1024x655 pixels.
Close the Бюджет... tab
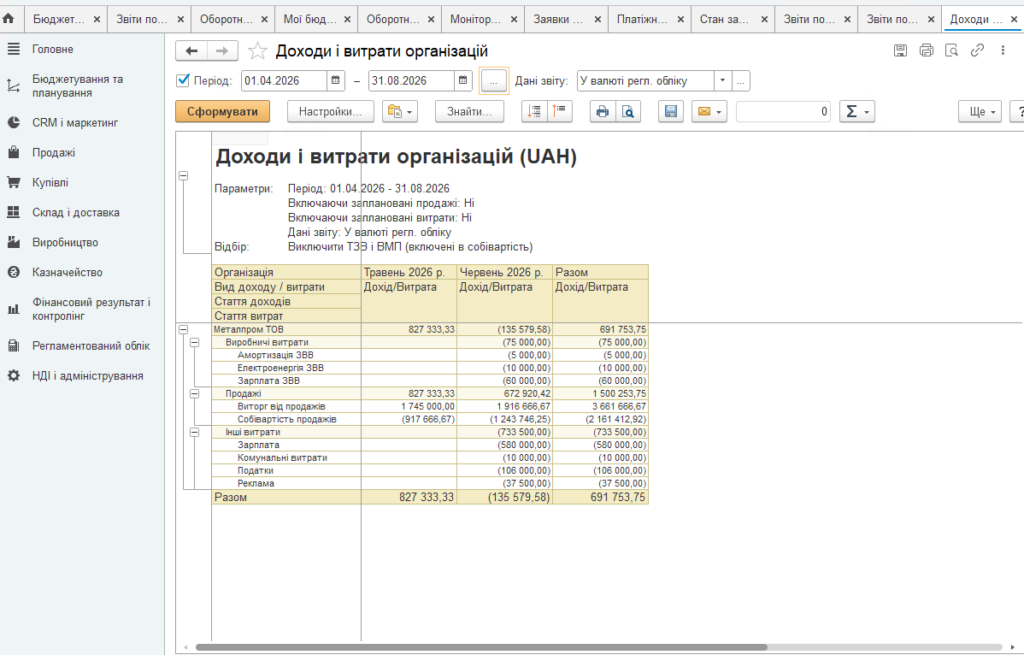click(x=97, y=20)
